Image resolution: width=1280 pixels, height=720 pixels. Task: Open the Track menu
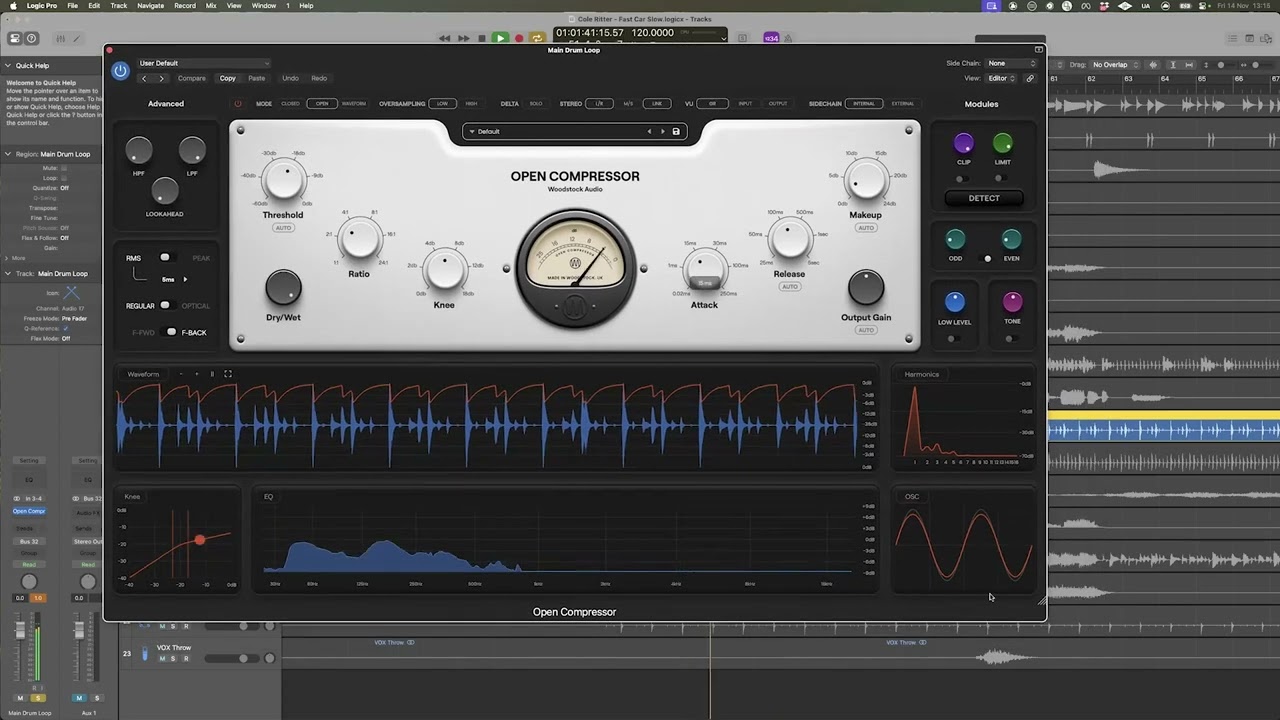point(119,6)
